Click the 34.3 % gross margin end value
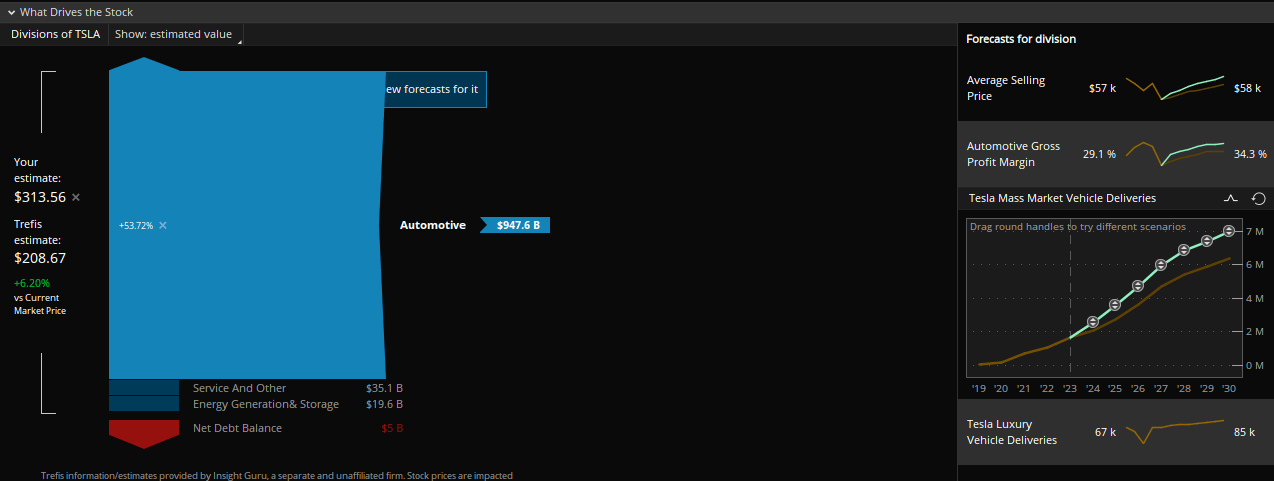Screen dimensions: 1274x481 click(1250, 154)
